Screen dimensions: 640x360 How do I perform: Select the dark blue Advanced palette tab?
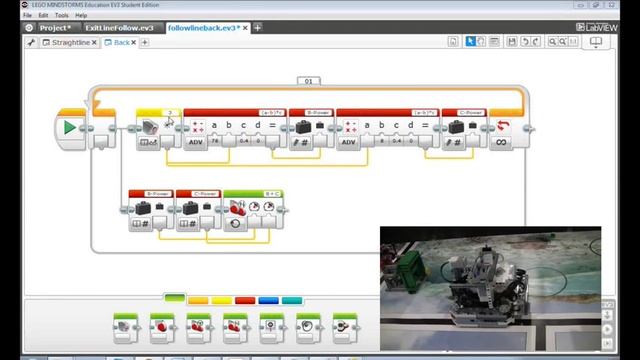(x=269, y=301)
